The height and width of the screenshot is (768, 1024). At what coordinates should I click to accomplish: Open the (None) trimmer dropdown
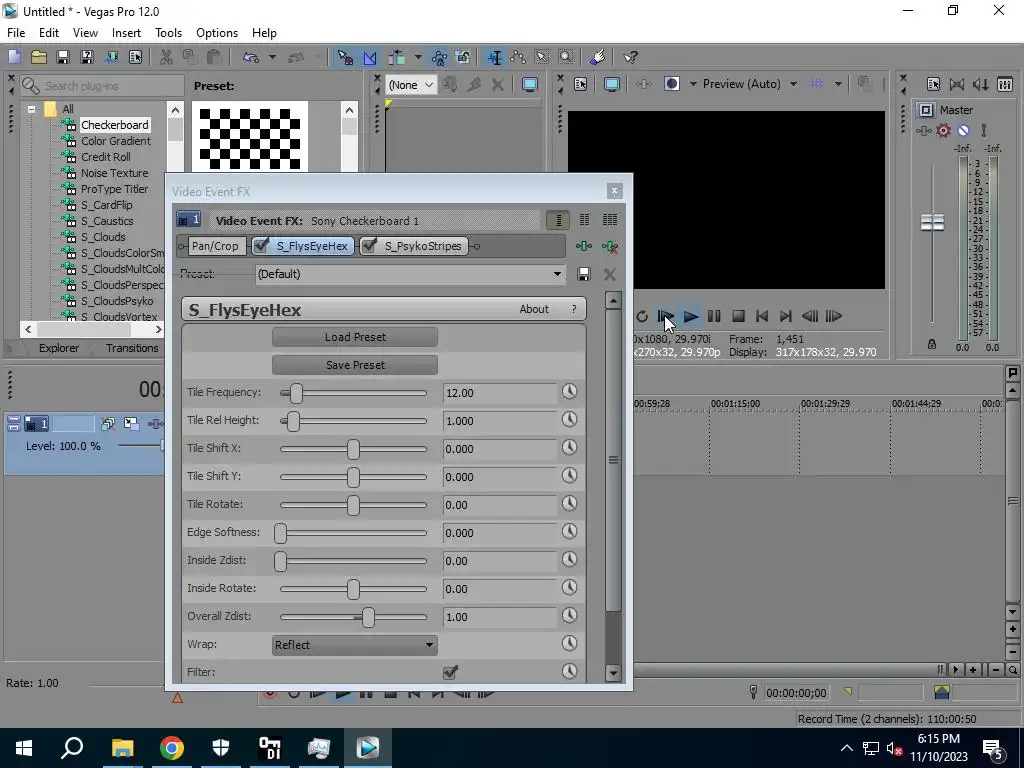coord(411,85)
